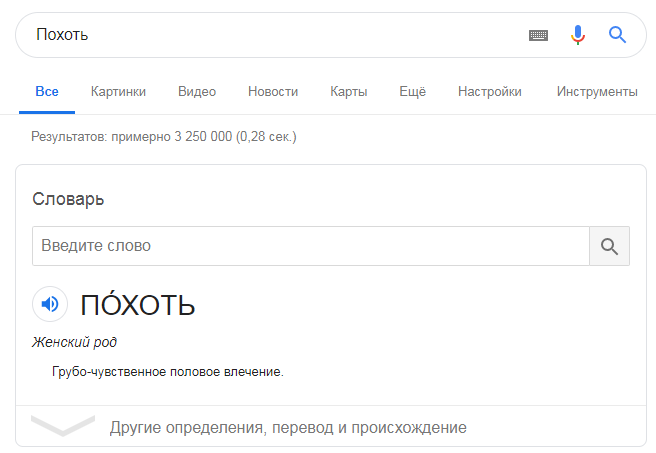Play pronunciation of ПОХОТЬ via speaker icon
The image size is (656, 453).
(50, 304)
